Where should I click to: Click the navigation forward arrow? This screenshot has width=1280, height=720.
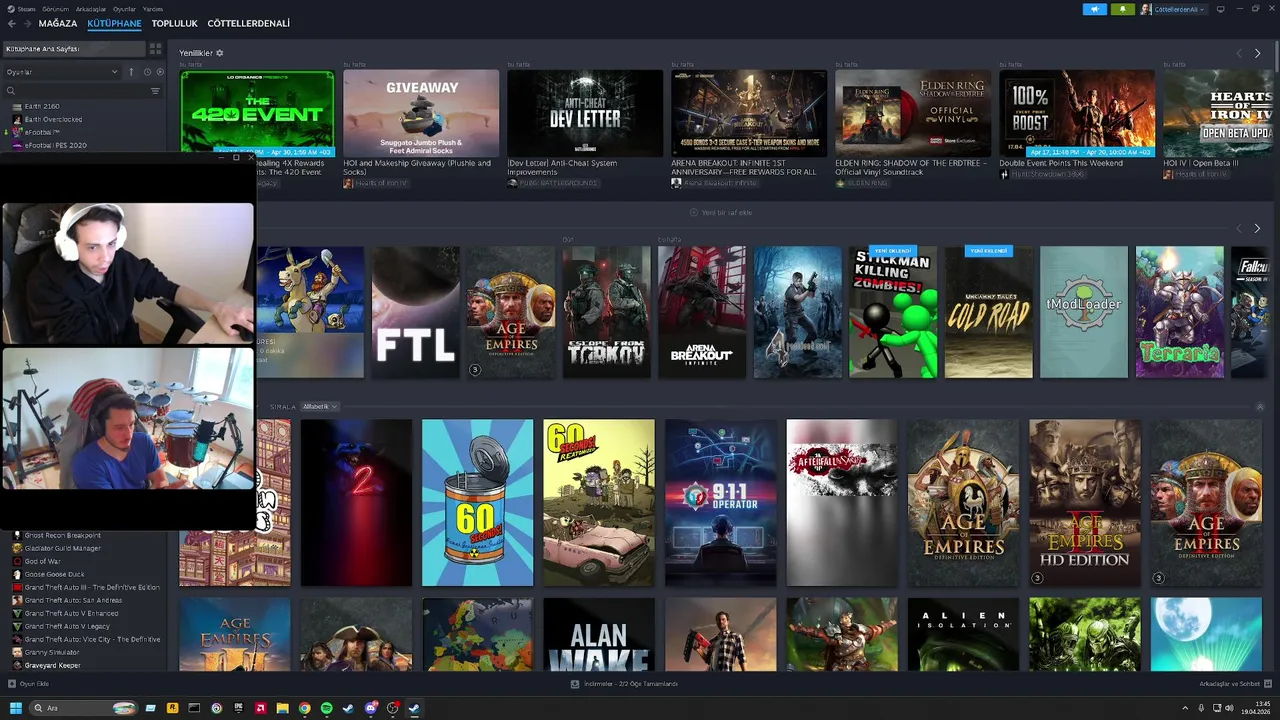point(27,23)
